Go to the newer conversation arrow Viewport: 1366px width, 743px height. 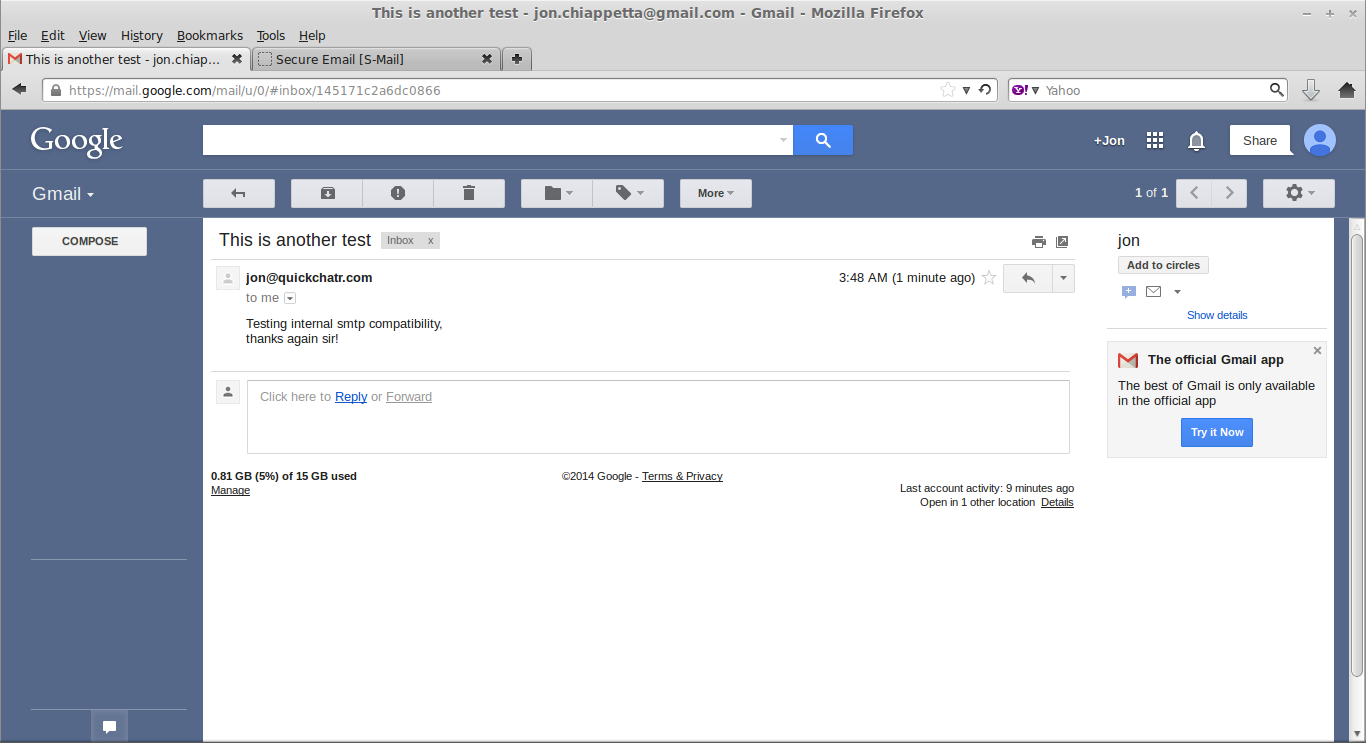1194,193
